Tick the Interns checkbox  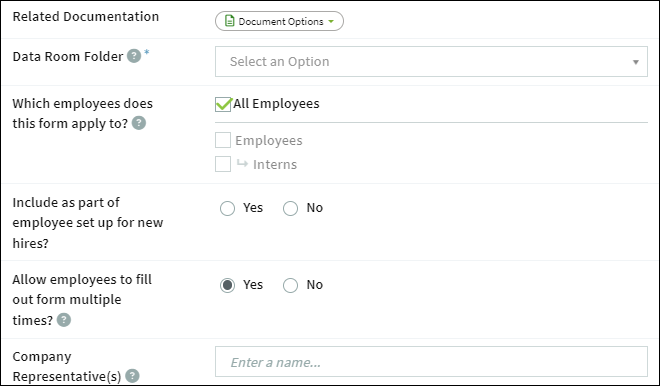click(223, 164)
